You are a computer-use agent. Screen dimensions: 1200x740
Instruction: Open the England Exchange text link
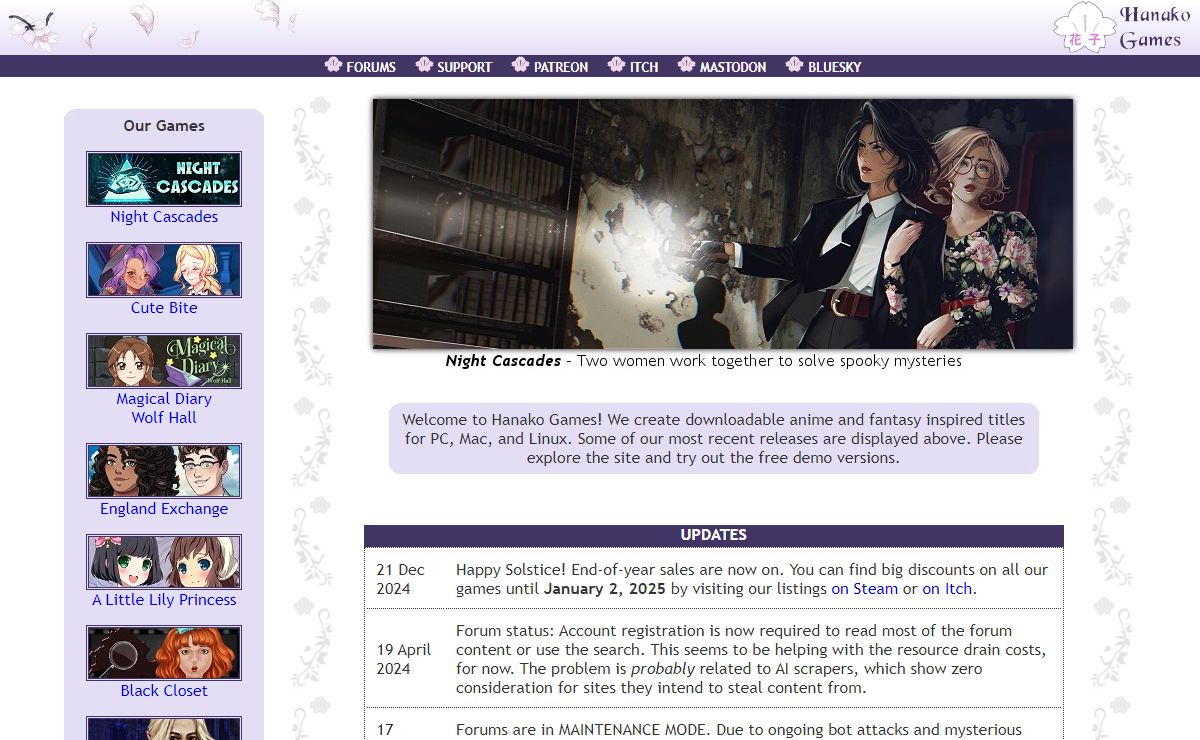click(x=164, y=509)
